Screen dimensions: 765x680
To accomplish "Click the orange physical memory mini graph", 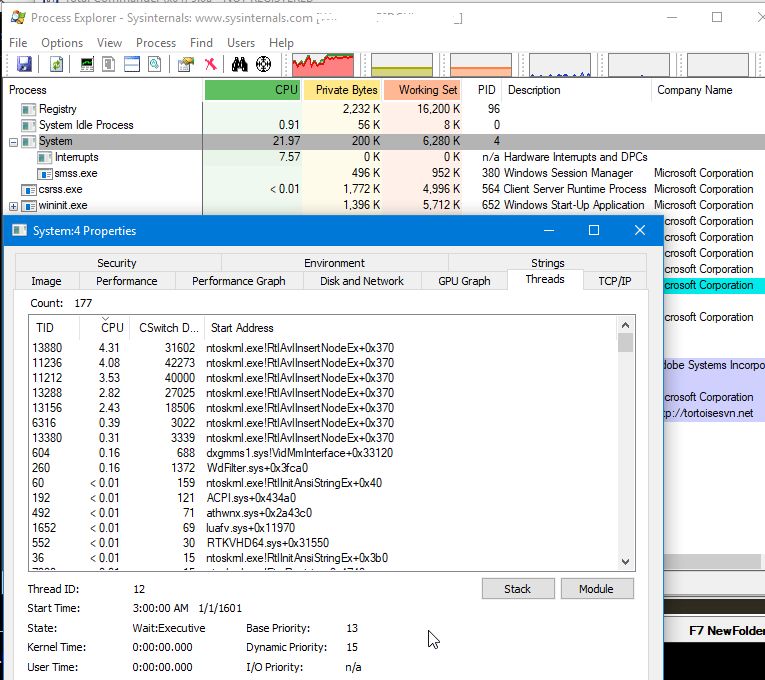I will click(481, 65).
